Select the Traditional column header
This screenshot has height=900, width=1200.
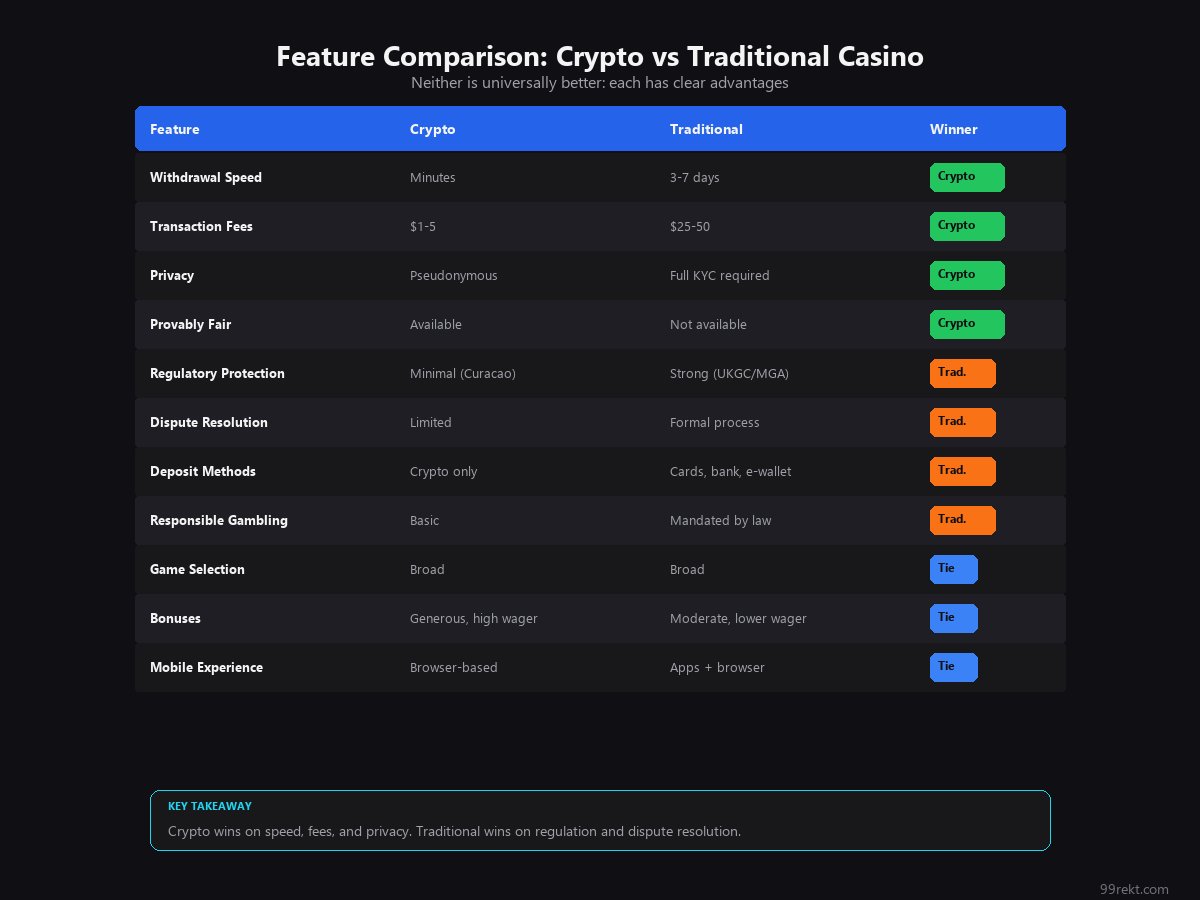click(706, 129)
